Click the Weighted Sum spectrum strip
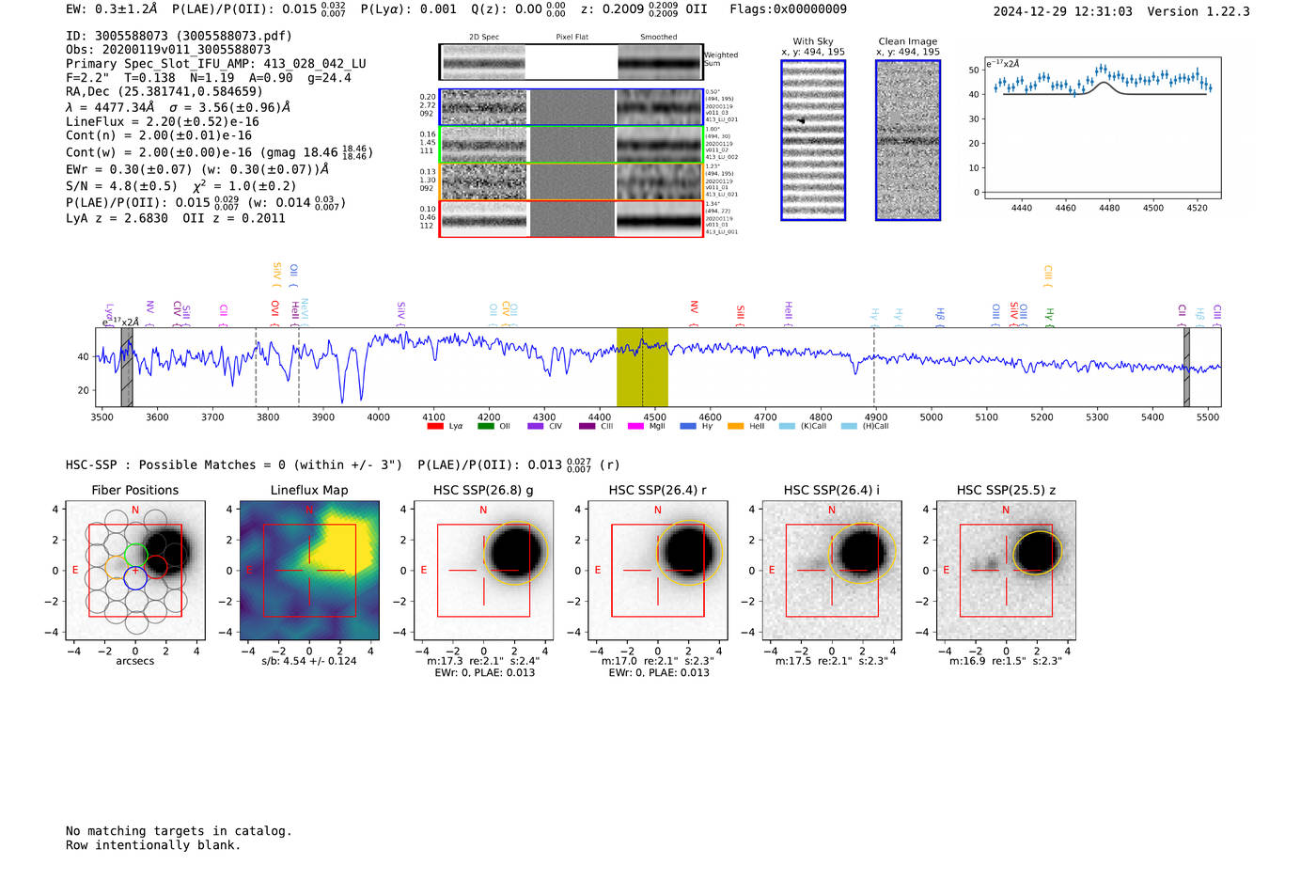 (x=572, y=62)
